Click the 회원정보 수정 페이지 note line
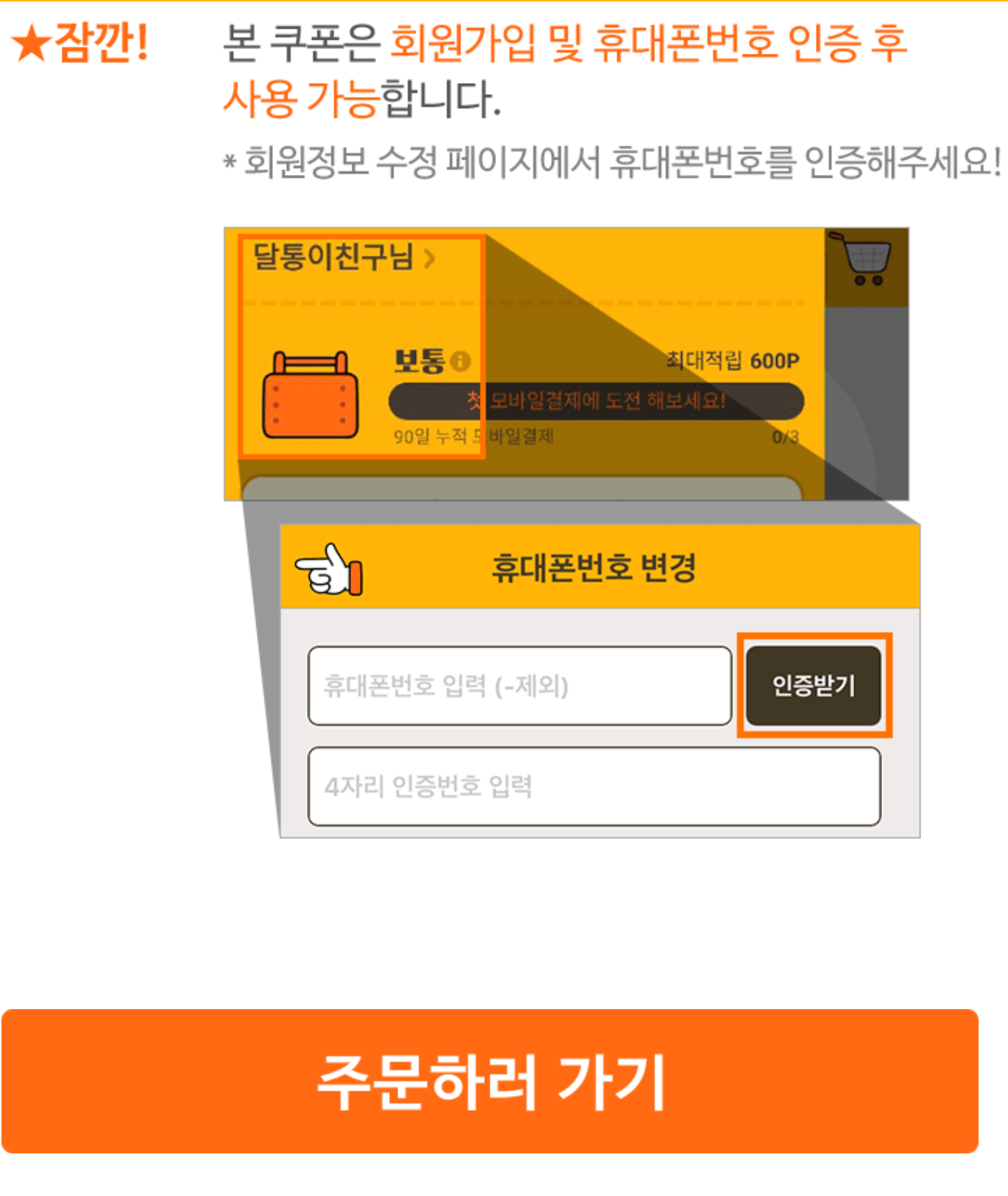The width and height of the screenshot is (1008, 1196). click(612, 161)
